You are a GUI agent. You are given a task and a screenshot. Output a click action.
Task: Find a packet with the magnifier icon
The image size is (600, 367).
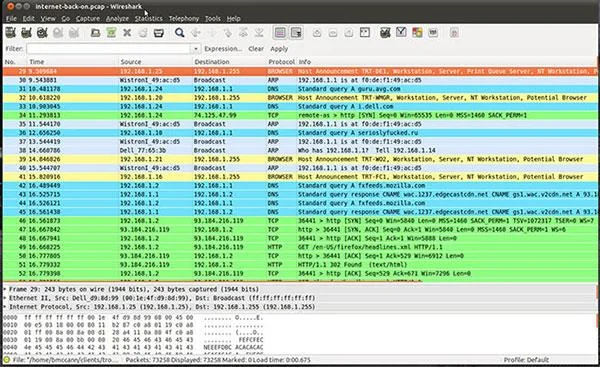(x=179, y=33)
